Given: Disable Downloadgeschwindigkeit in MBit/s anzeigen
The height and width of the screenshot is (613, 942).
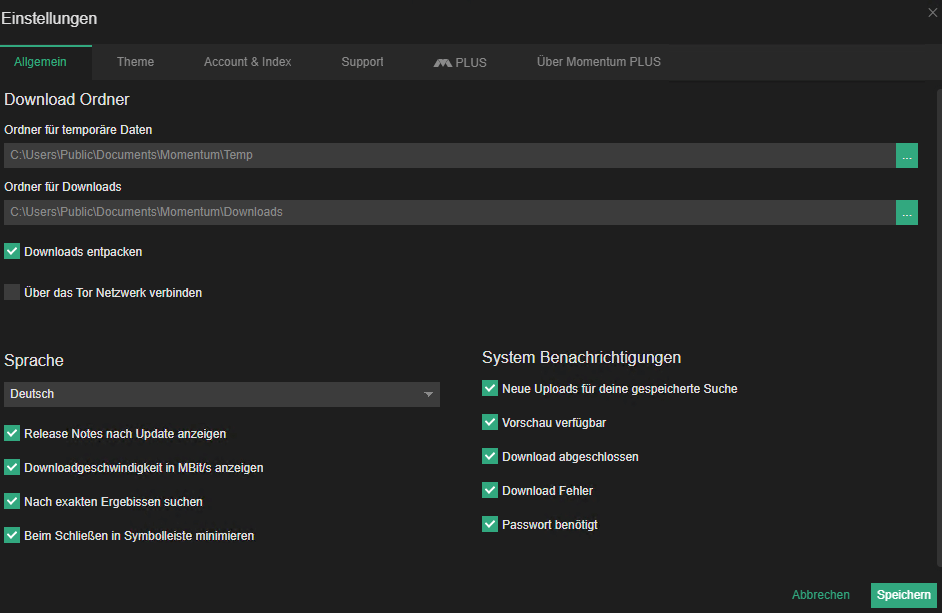Looking at the screenshot, I should (11, 467).
